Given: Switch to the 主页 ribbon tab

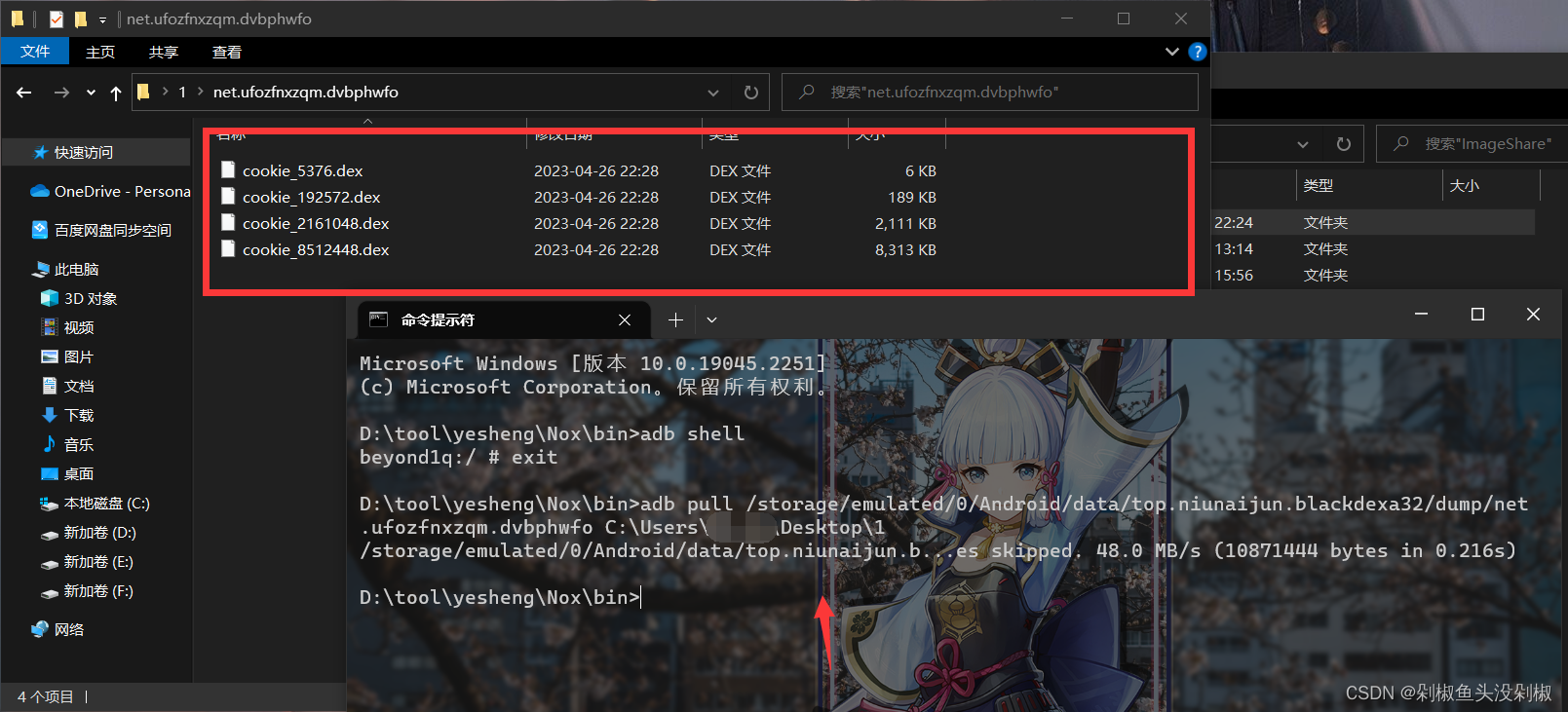Looking at the screenshot, I should click(x=100, y=52).
